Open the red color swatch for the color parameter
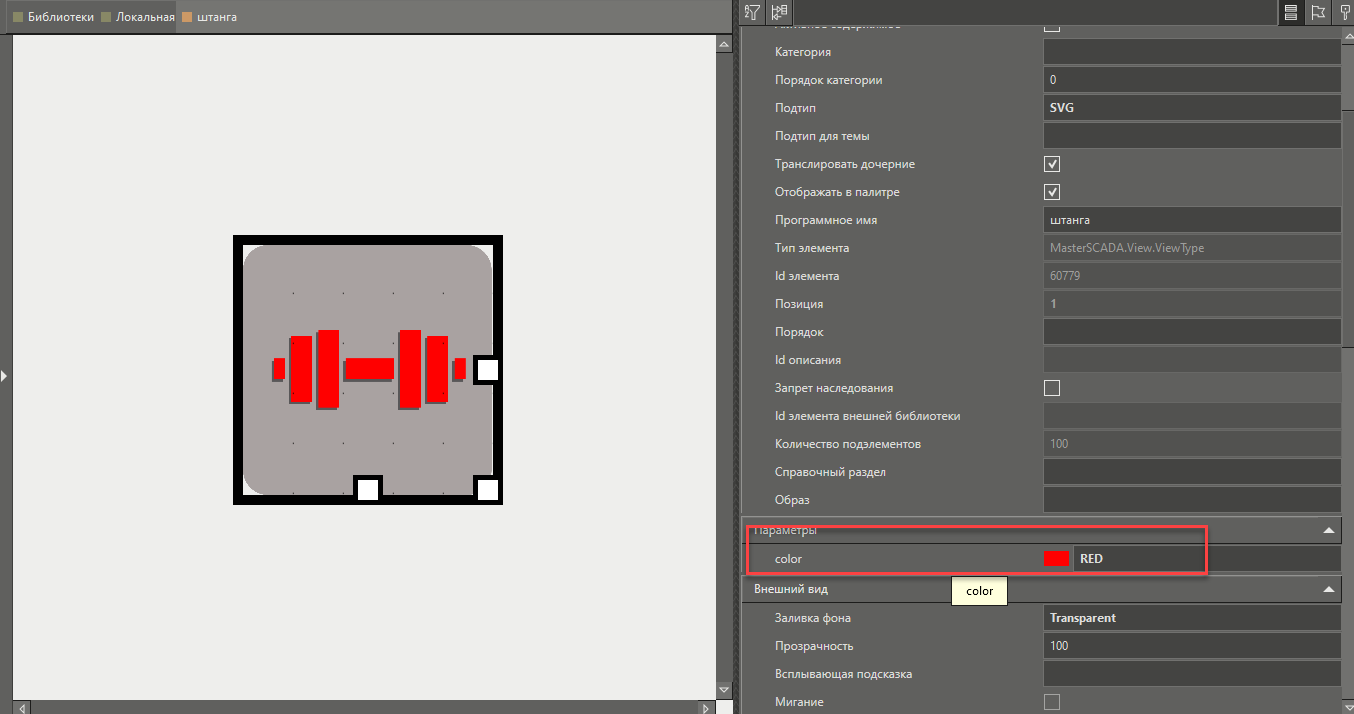 tap(1056, 558)
